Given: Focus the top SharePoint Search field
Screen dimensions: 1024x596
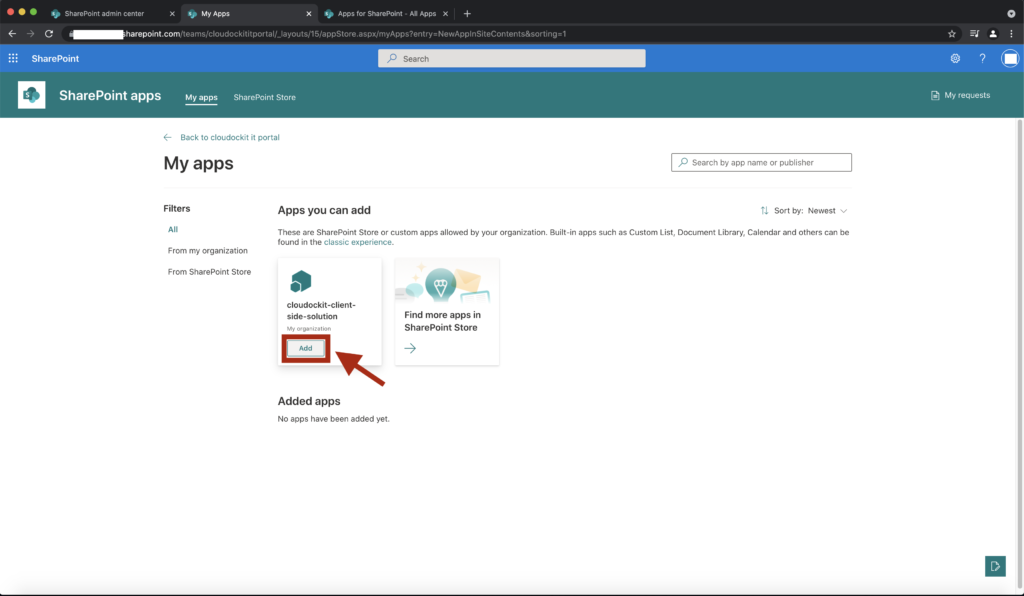Looking at the screenshot, I should click(x=511, y=58).
